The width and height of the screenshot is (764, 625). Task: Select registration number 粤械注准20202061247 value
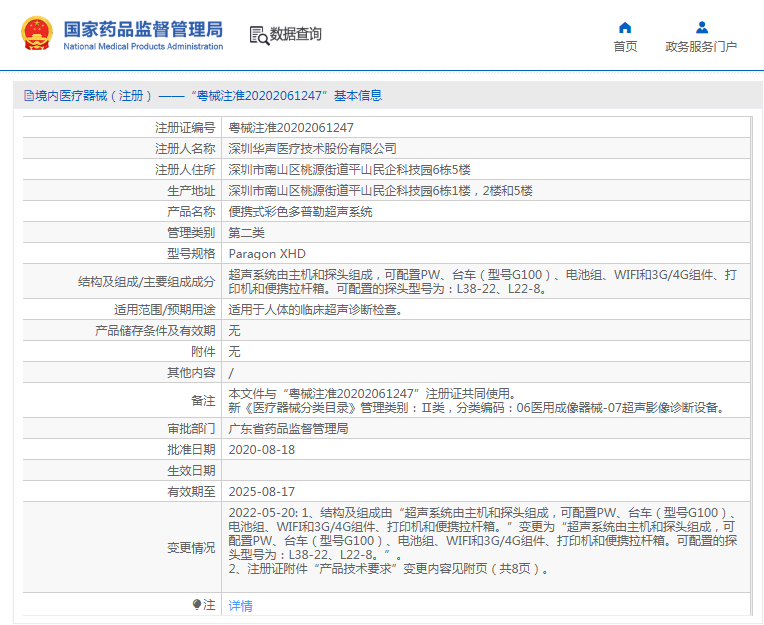(x=291, y=128)
